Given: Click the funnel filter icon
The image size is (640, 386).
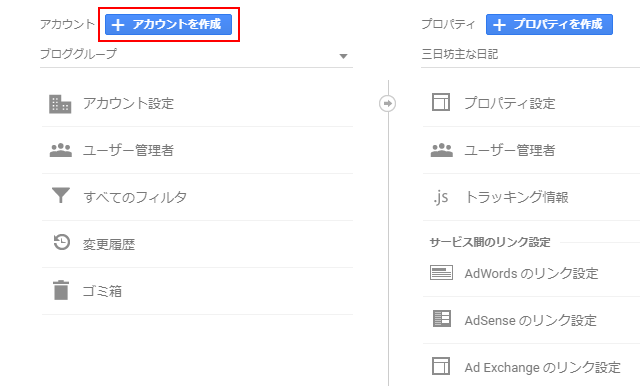Looking at the screenshot, I should click(61, 195).
